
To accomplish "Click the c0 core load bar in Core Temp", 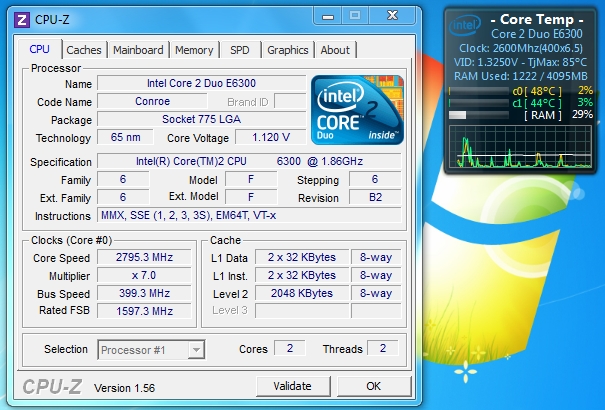I will 478,91.
